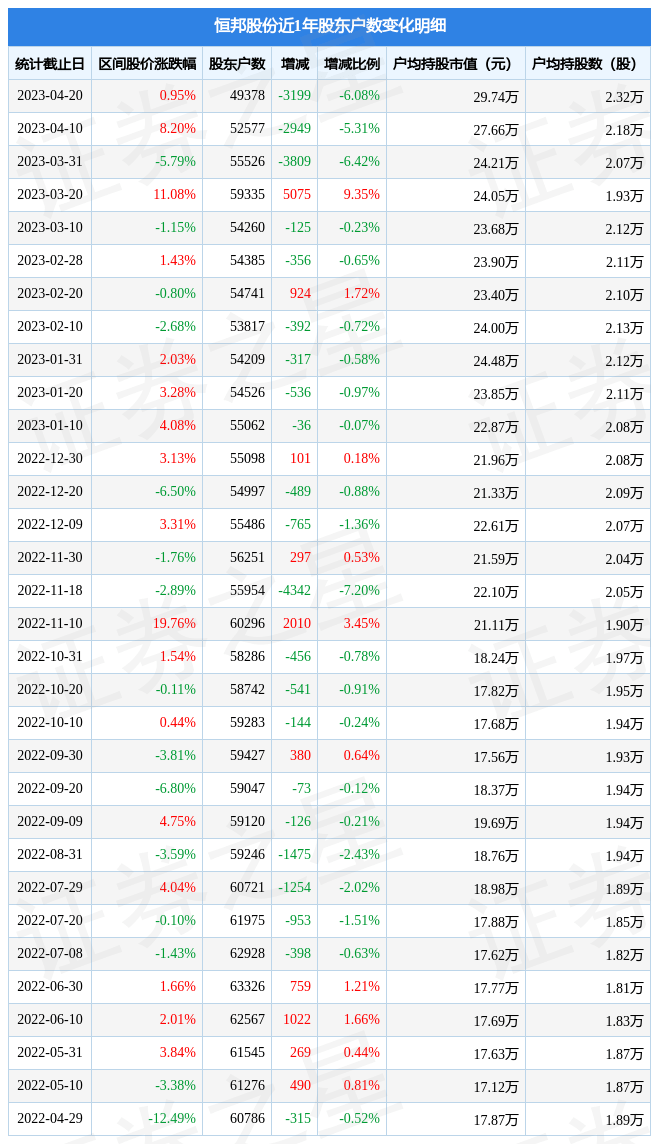Viewport: 651px width, 1144px height.
Task: Select the 2023-04-20 date cell
Action: 50,96
